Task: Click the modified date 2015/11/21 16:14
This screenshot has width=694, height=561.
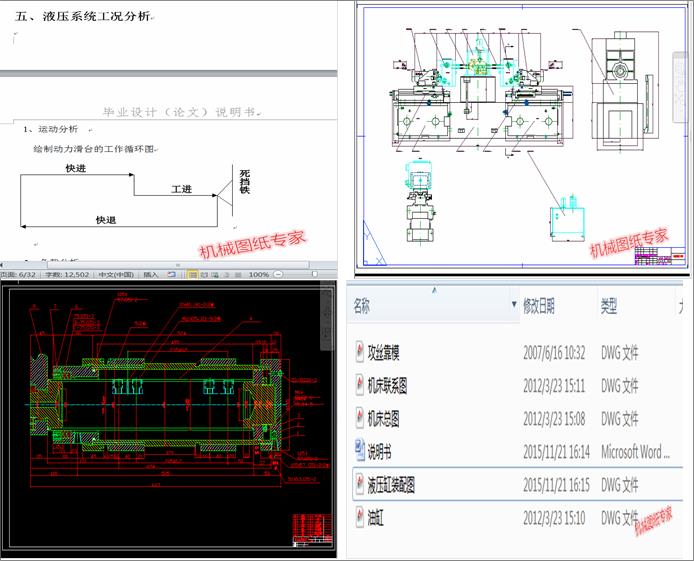Action: (x=556, y=452)
